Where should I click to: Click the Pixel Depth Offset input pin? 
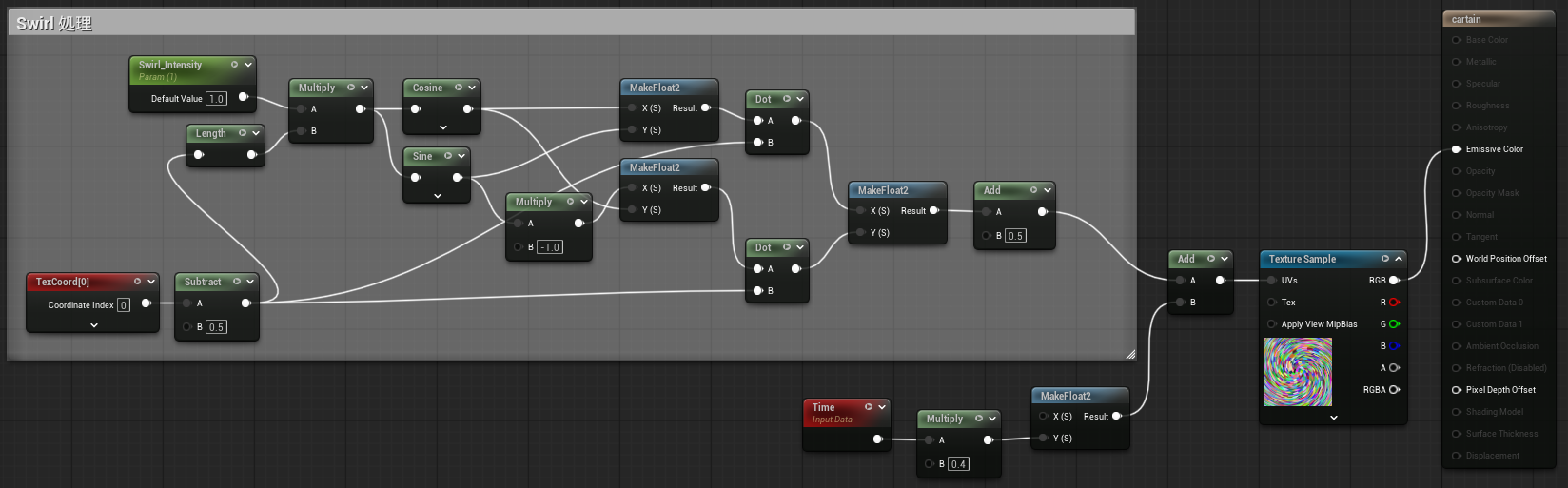(x=1457, y=390)
